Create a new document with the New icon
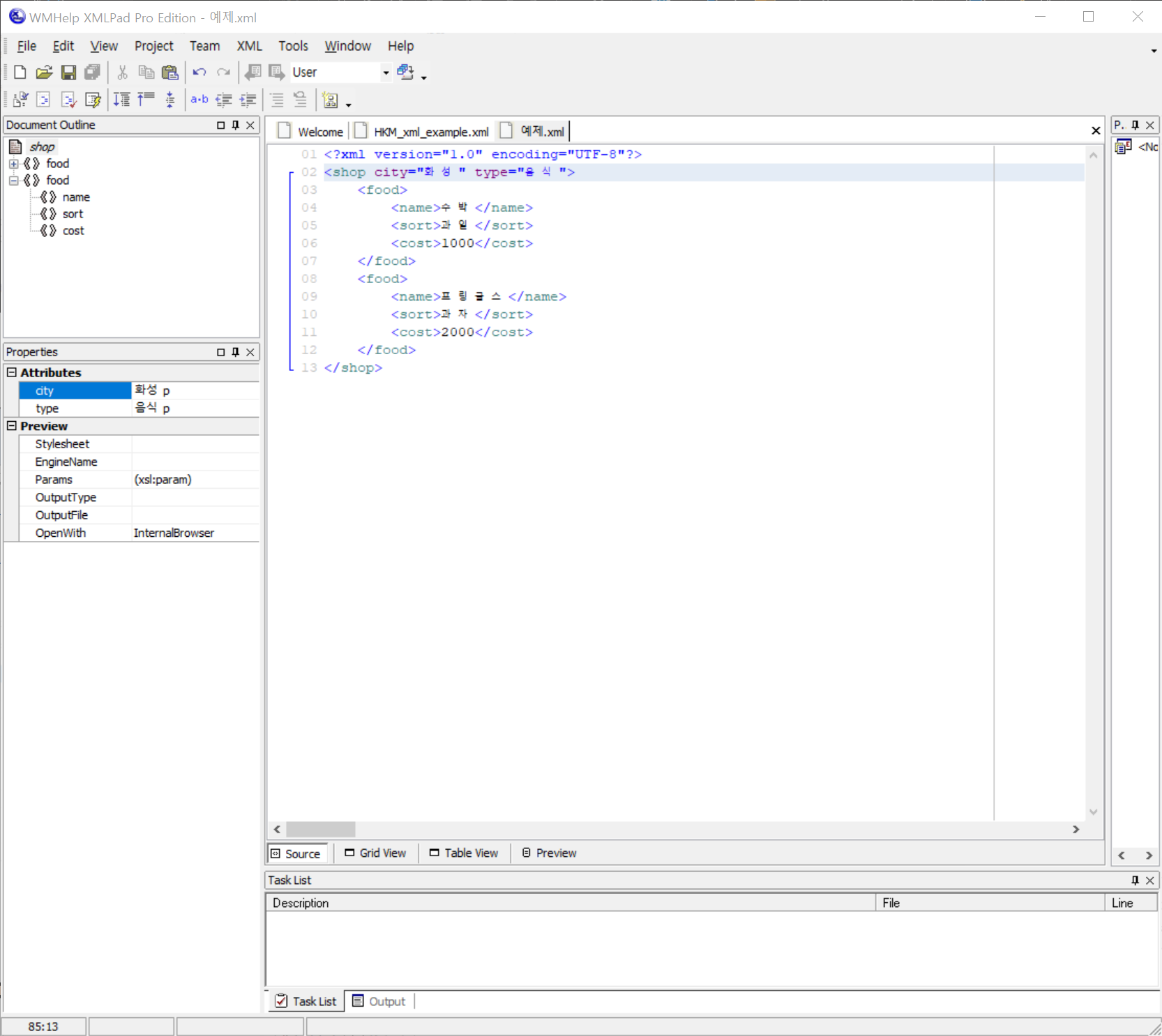 coord(20,73)
